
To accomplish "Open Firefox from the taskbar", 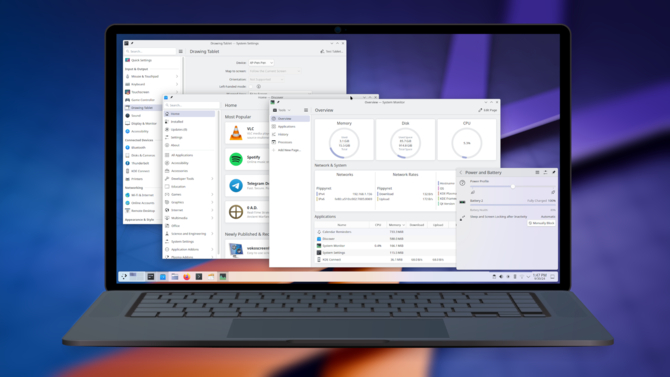I will click(187, 277).
